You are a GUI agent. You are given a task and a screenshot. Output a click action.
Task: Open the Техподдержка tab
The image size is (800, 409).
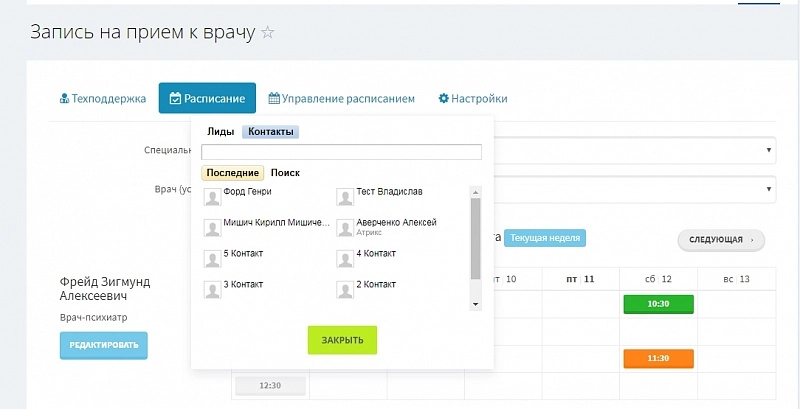(x=103, y=99)
